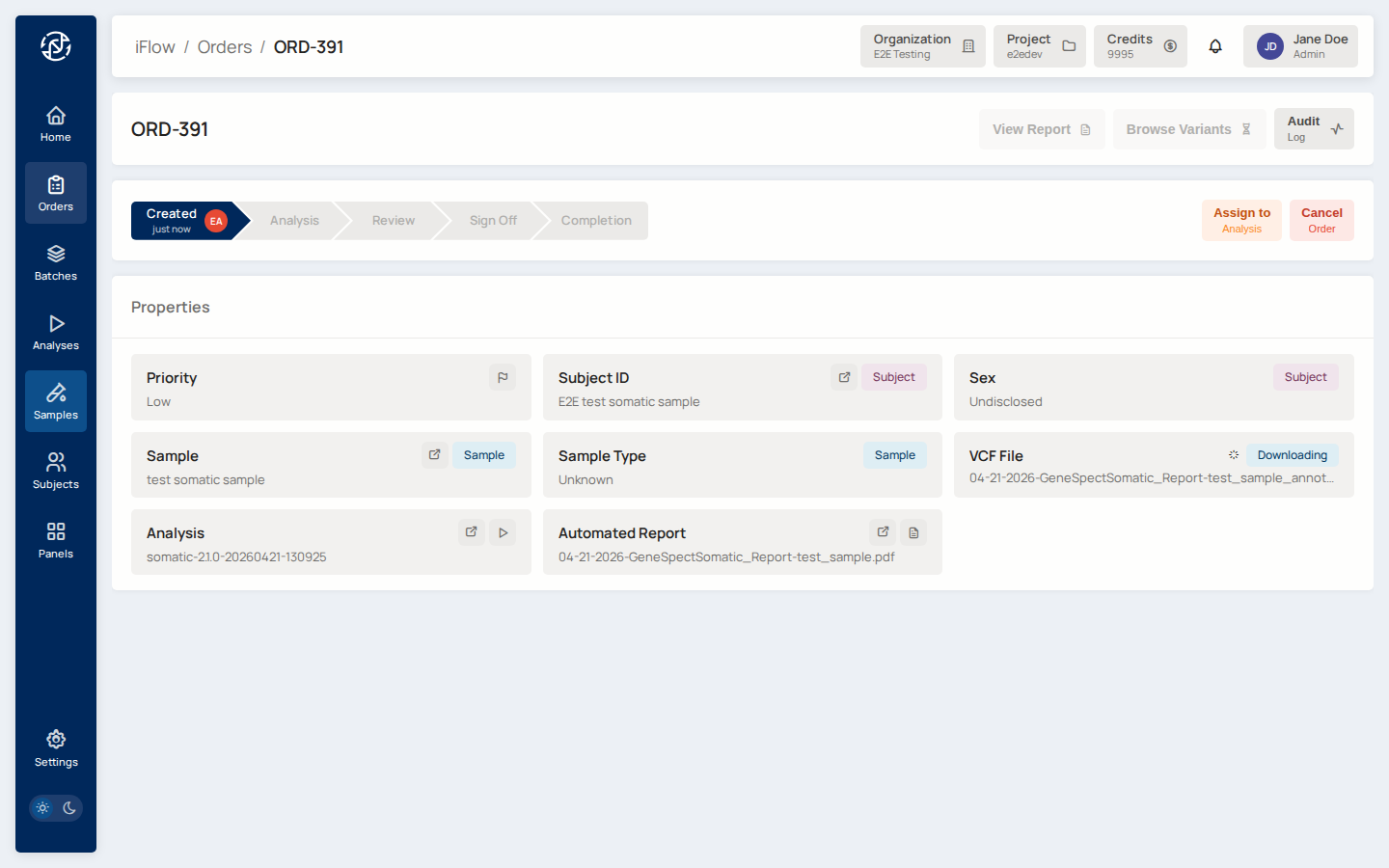Click Properties section heading
Screen dimensions: 1389x868
[171, 307]
